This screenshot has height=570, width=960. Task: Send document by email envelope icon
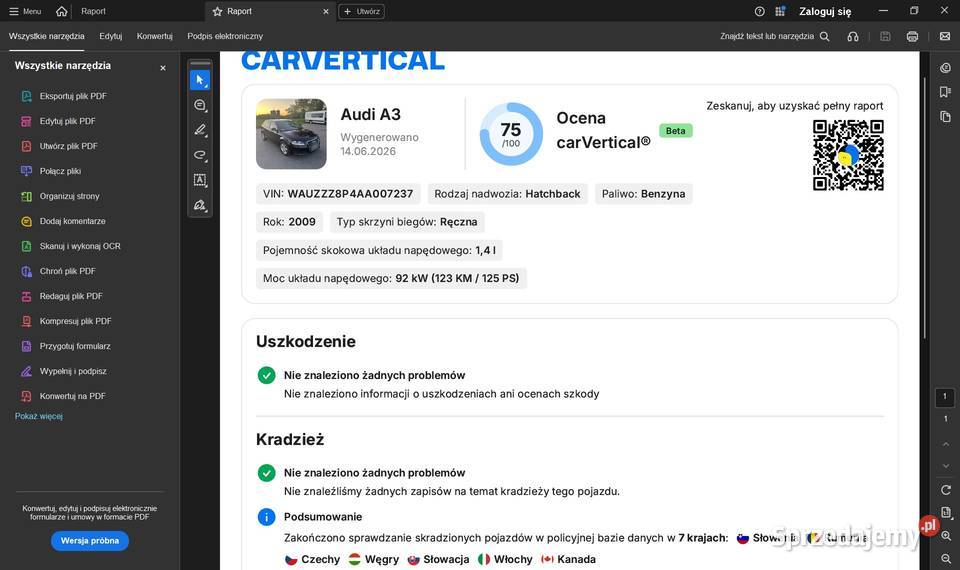(945, 36)
